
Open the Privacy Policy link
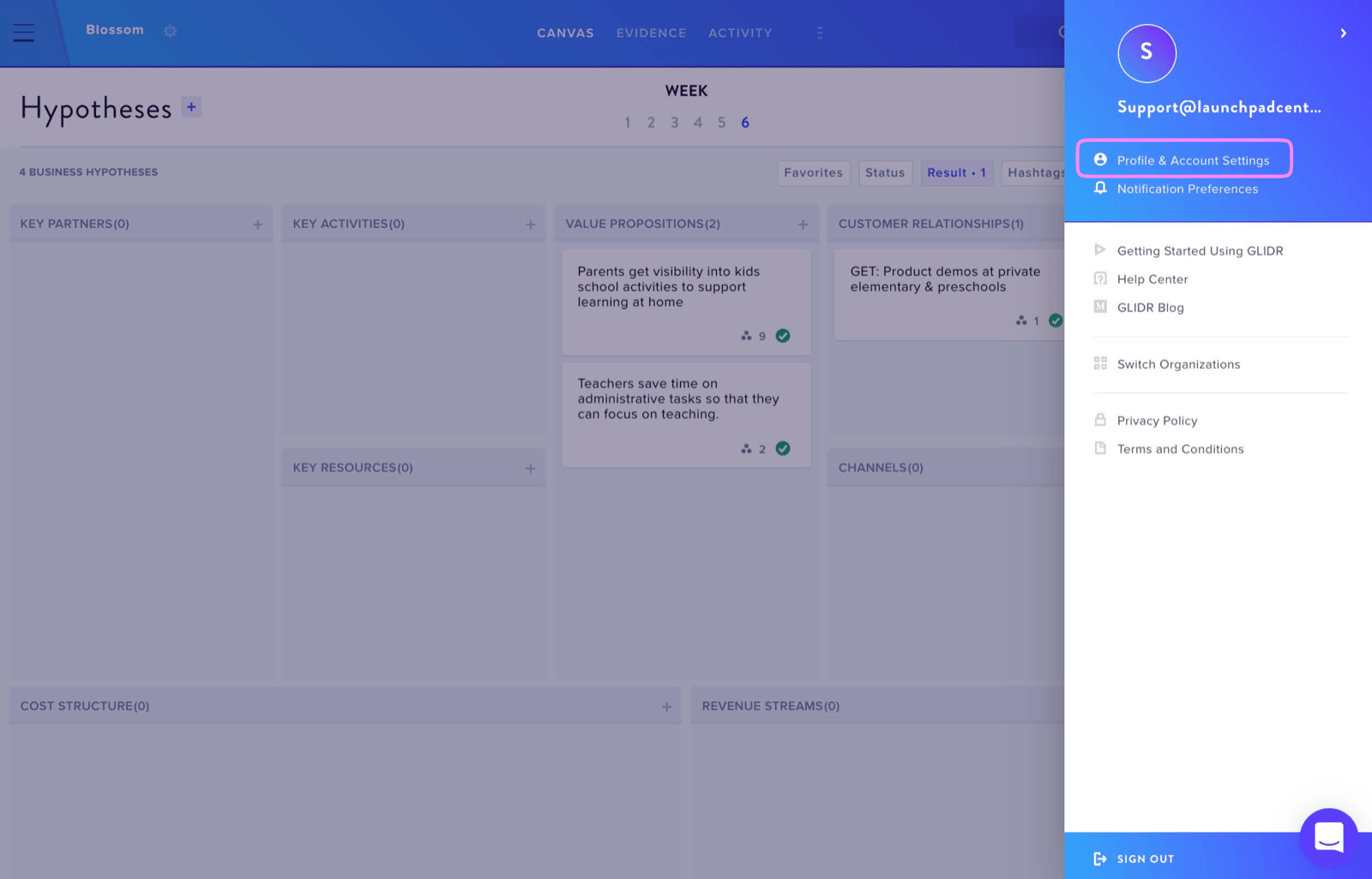tap(1157, 420)
